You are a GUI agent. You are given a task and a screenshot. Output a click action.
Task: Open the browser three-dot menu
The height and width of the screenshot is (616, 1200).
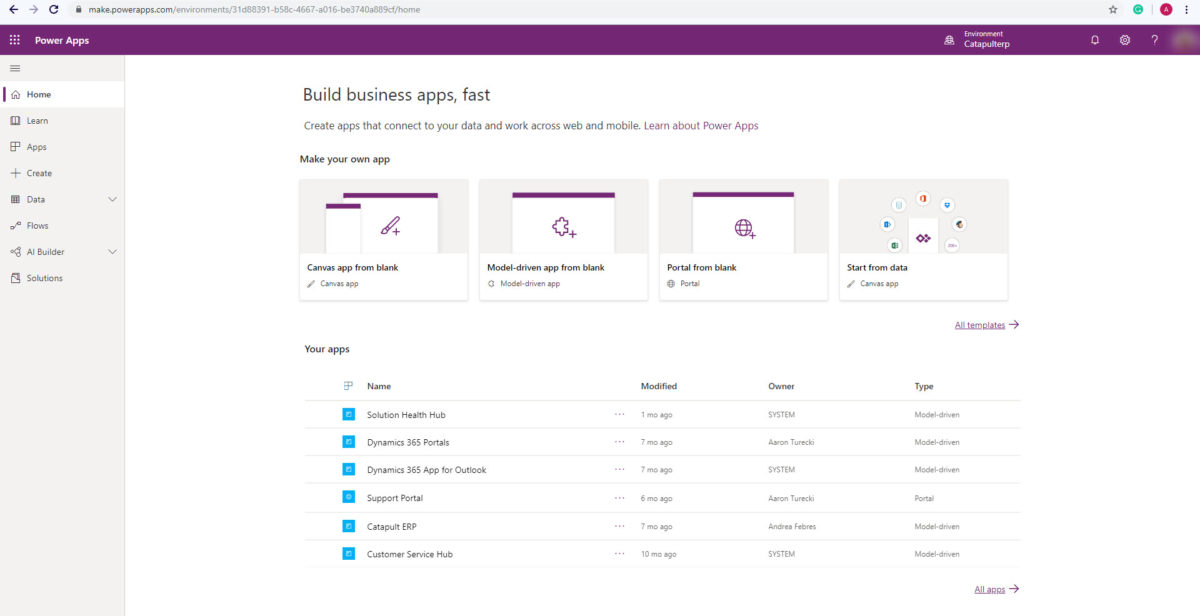tap(1187, 9)
